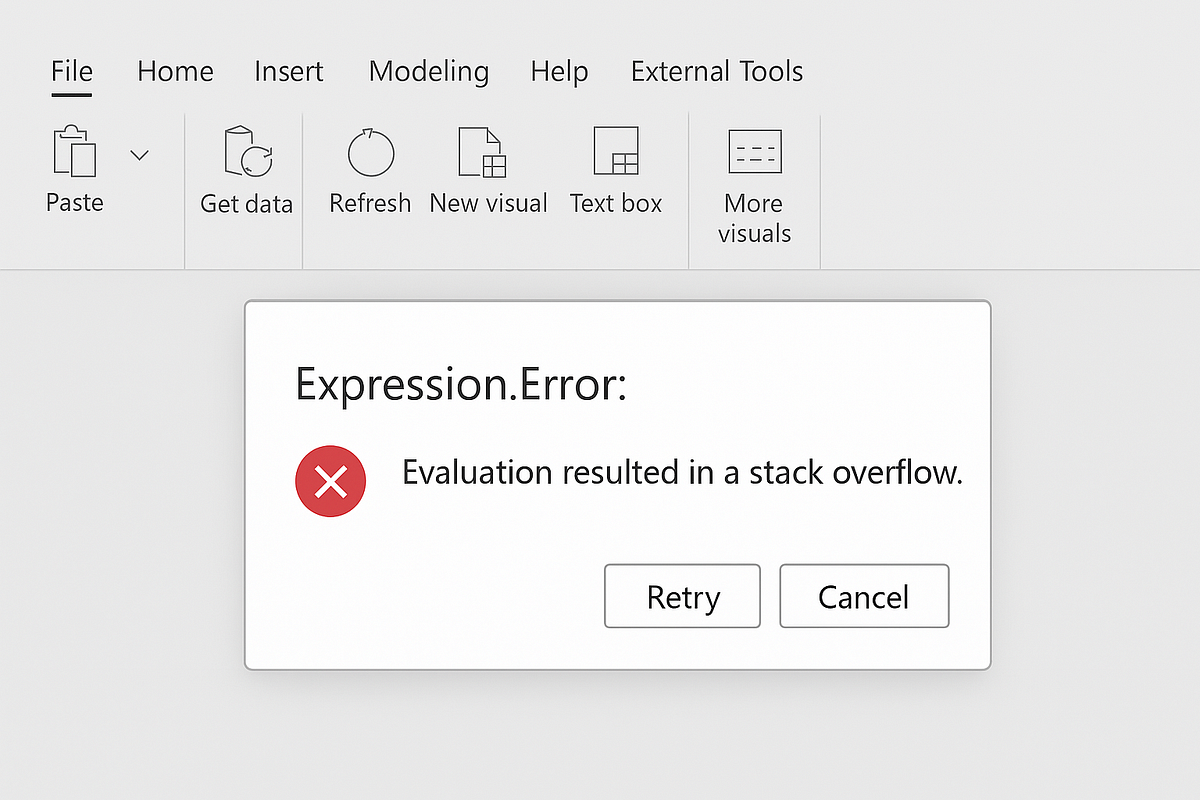
Task: Open the Paste split-button chevron
Action: tap(139, 154)
